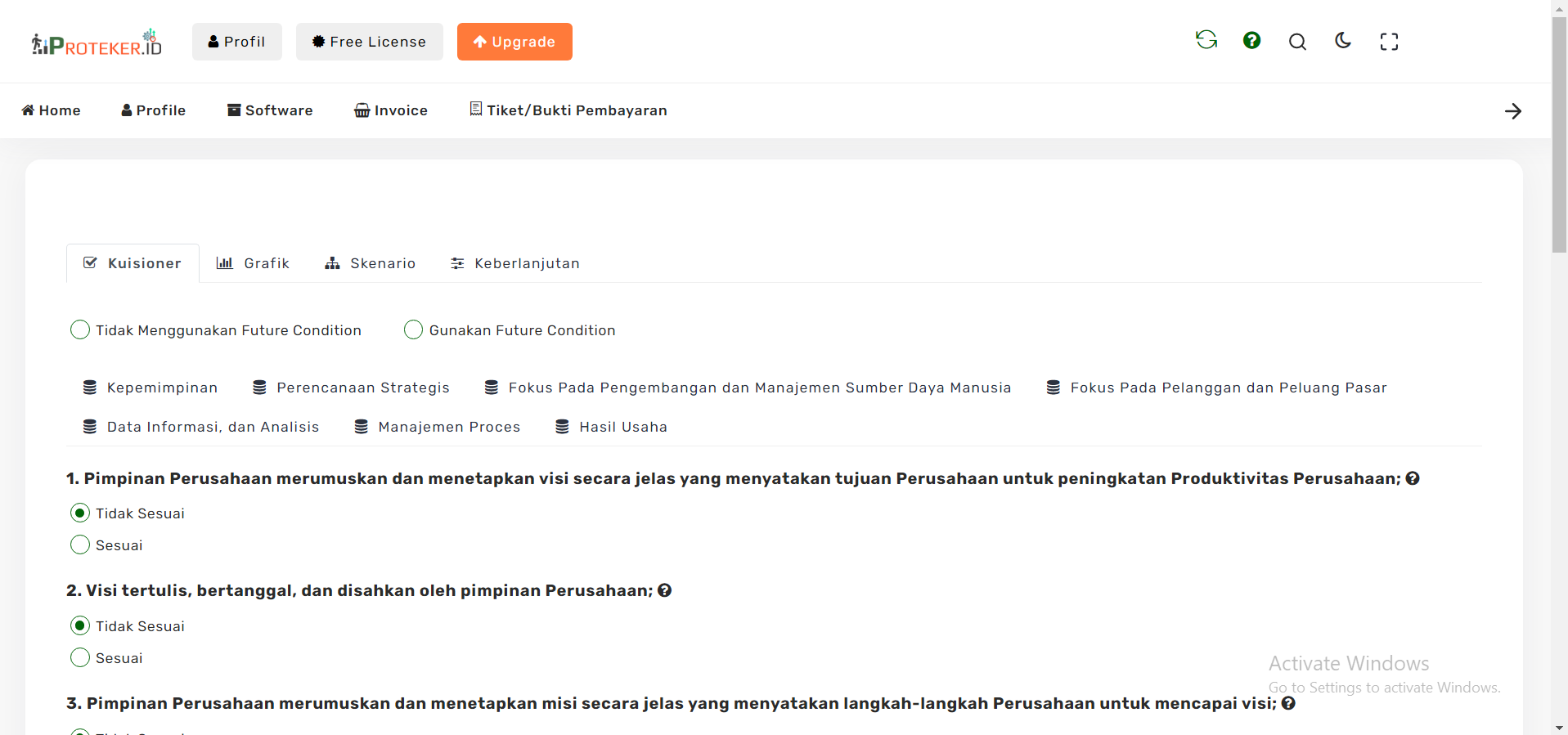
Task: Open the Invoice menu item
Action: click(391, 110)
